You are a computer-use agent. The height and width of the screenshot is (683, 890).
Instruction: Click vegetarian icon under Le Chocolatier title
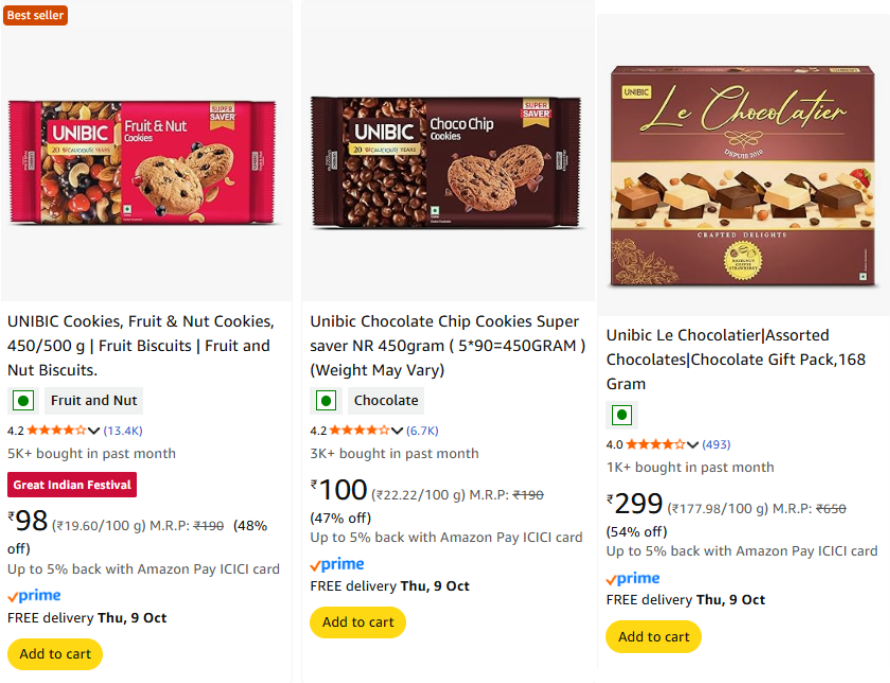622,415
